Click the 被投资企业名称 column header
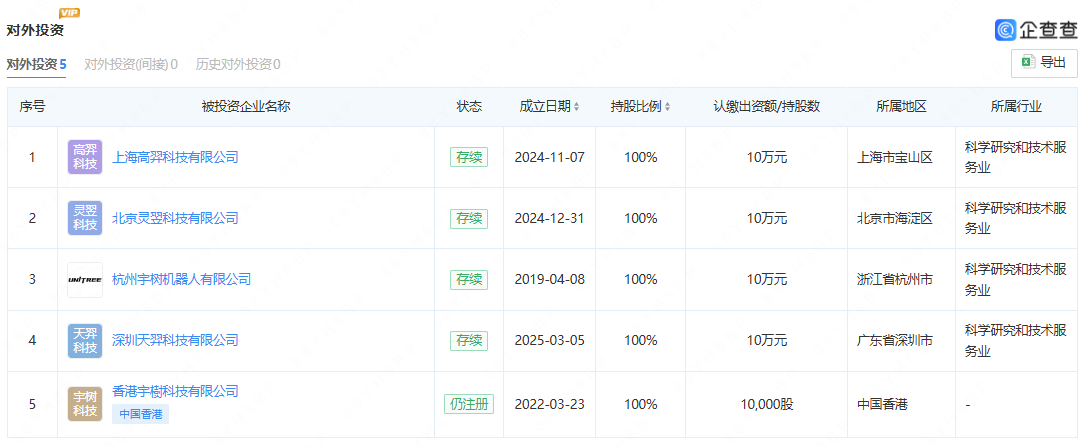Screen dimensions: 1084x447 click(245, 107)
